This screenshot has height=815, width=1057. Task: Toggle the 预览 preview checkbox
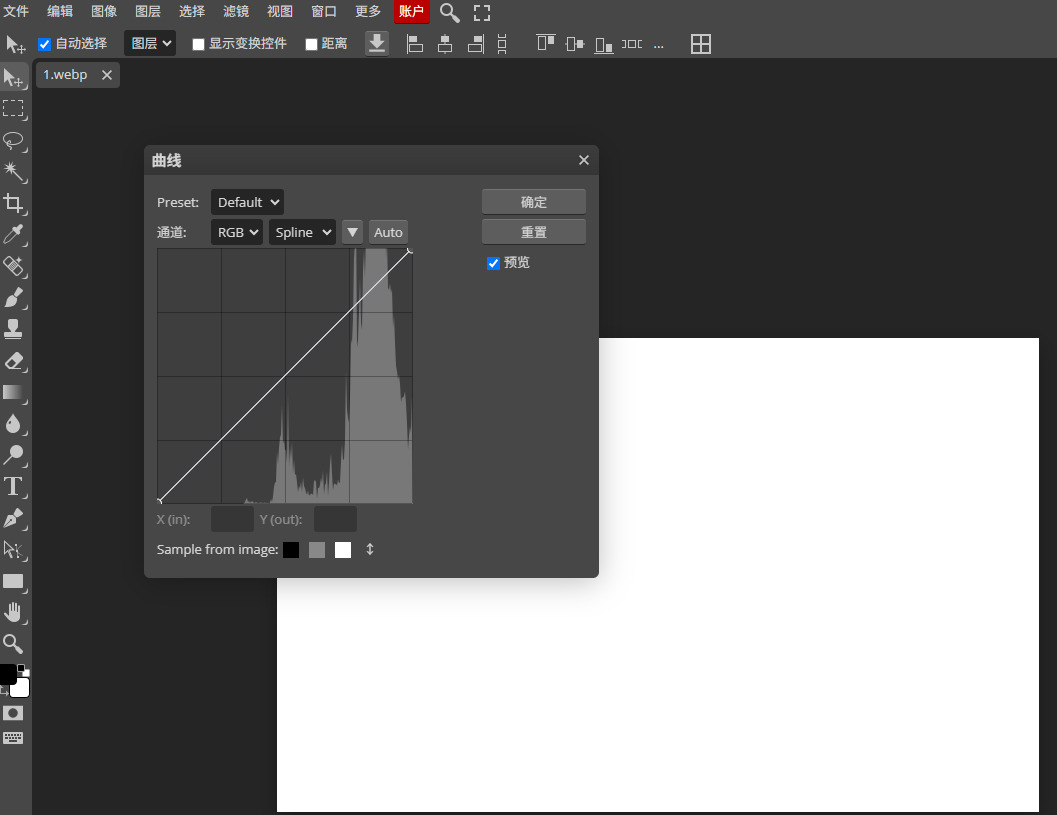[493, 263]
